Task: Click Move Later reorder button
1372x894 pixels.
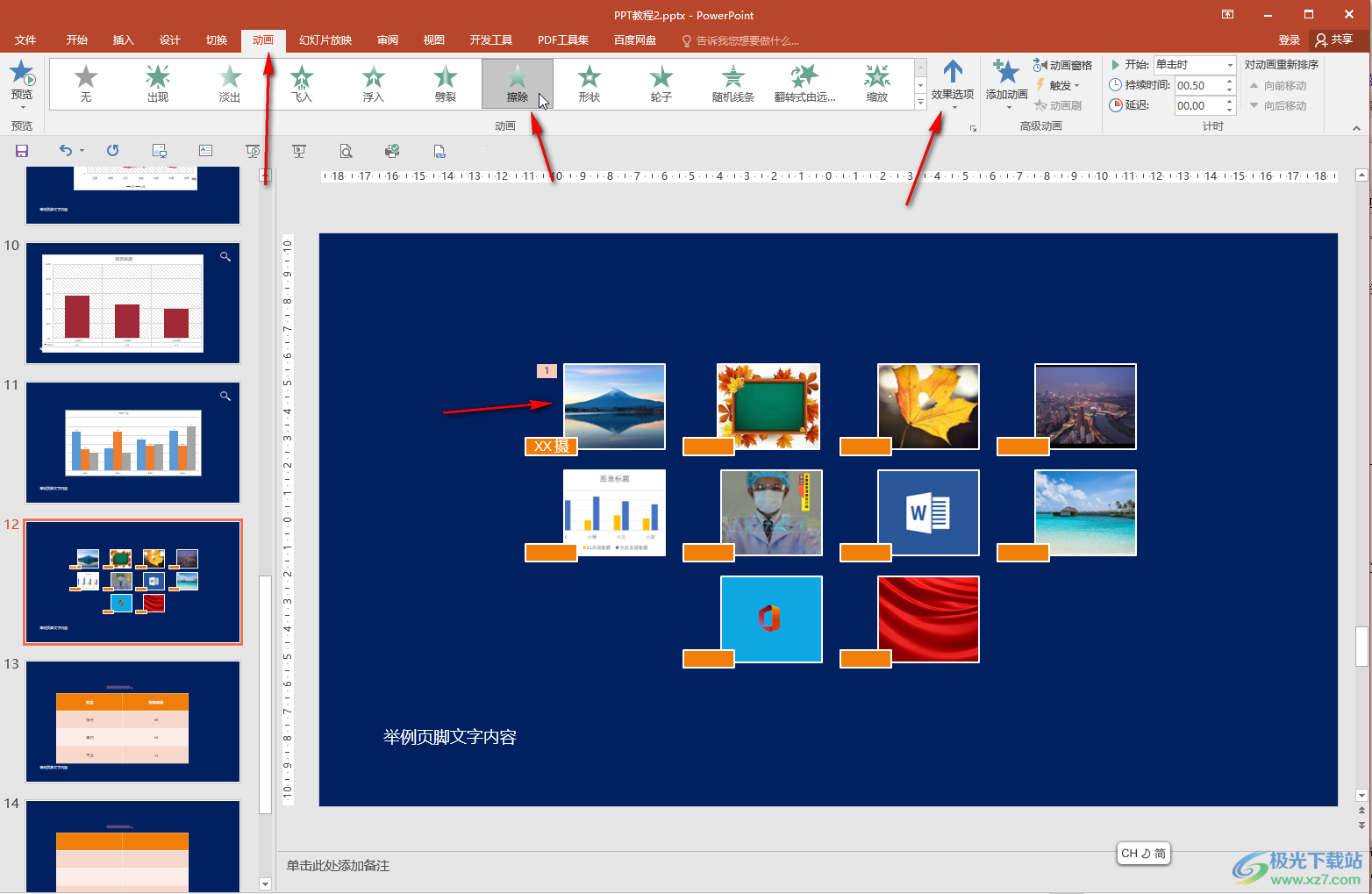Action: tap(1278, 105)
